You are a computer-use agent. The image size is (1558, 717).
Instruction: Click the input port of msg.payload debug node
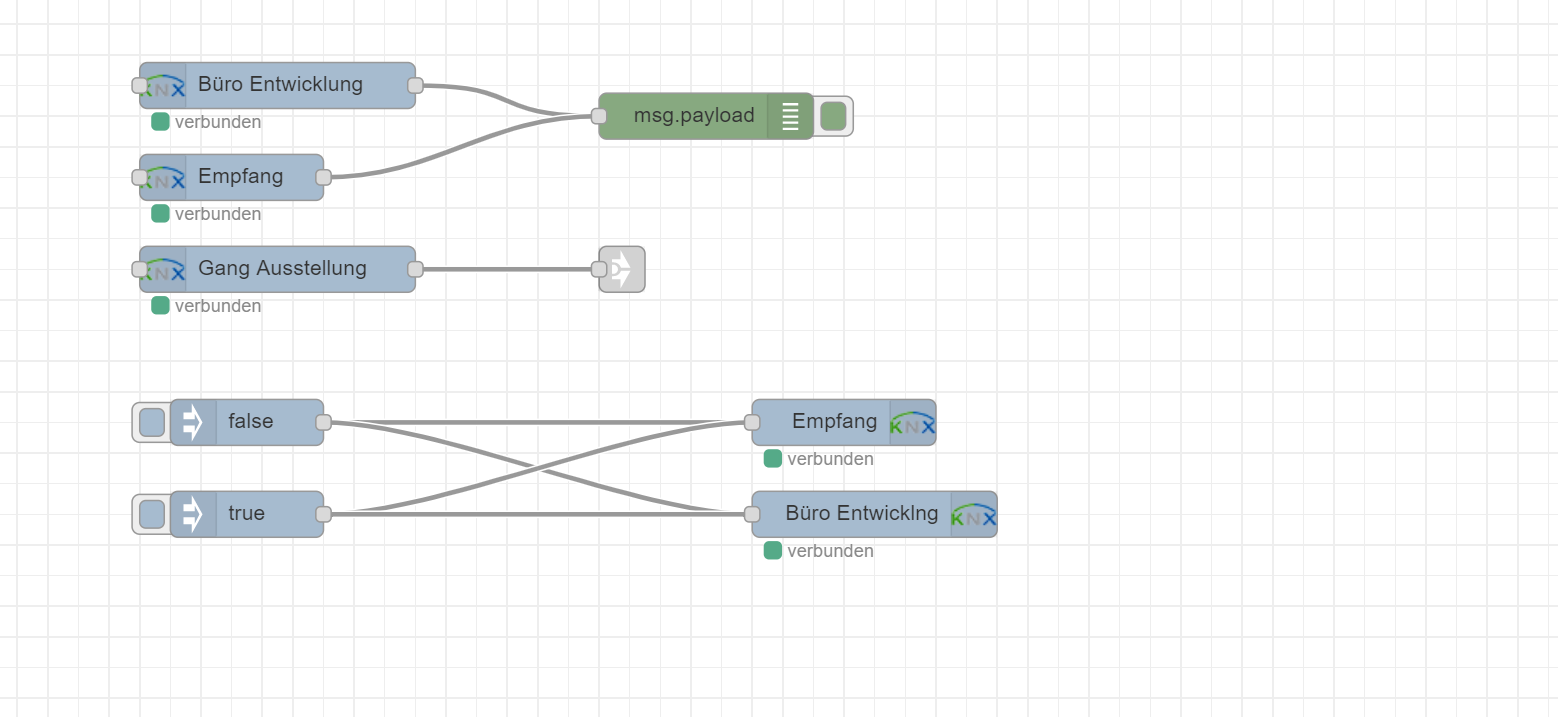[599, 117]
